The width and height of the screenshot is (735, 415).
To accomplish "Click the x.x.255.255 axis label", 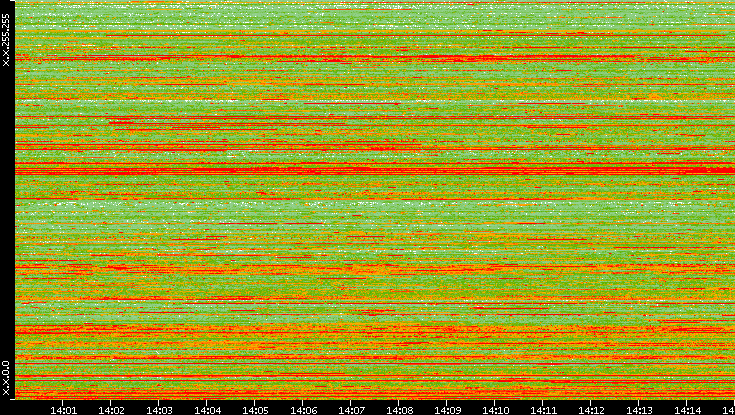I will coord(6,40).
